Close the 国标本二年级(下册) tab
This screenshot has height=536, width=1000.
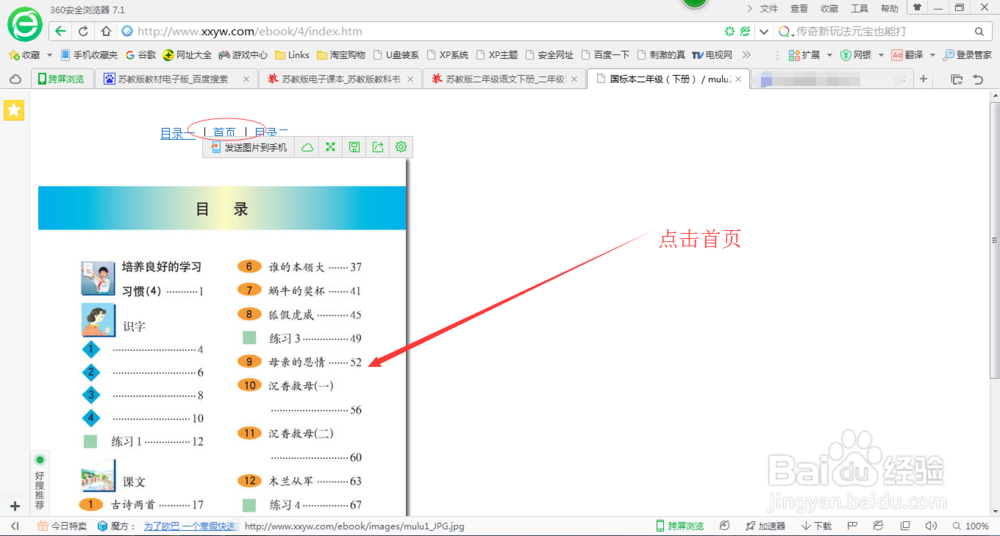coord(739,80)
